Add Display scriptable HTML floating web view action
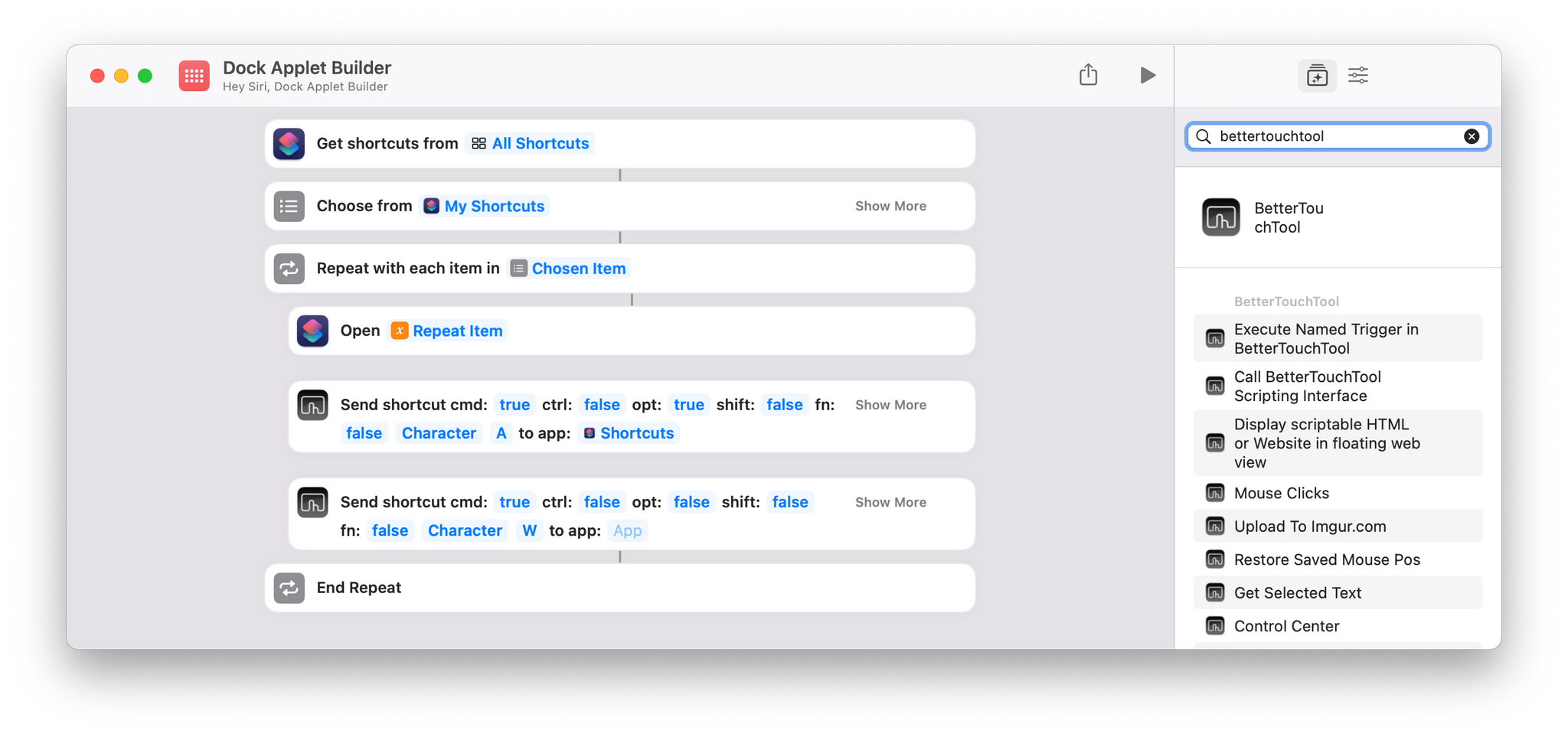The height and width of the screenshot is (737, 1568). (1338, 443)
